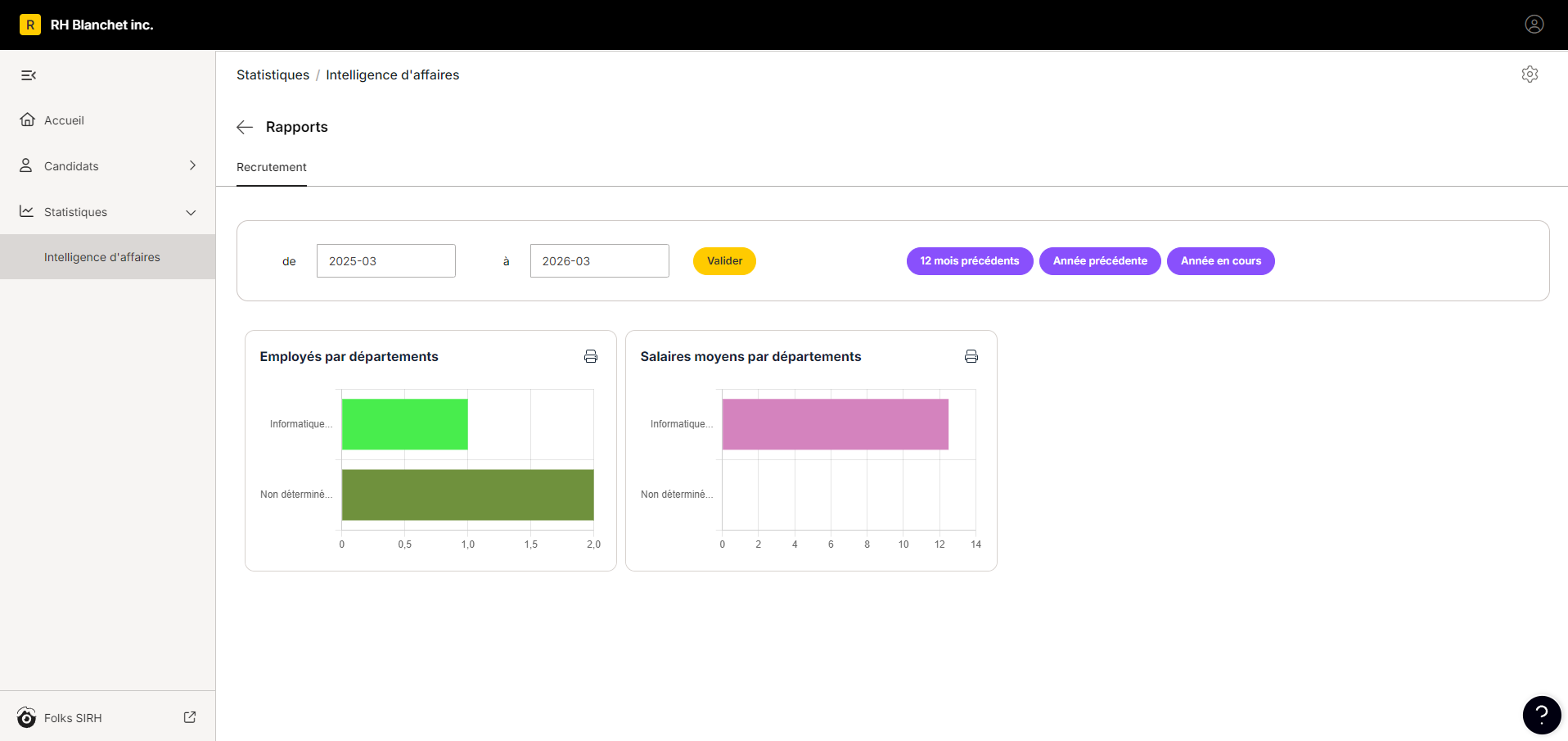Open the Folks SIRH external link icon

coord(190,717)
